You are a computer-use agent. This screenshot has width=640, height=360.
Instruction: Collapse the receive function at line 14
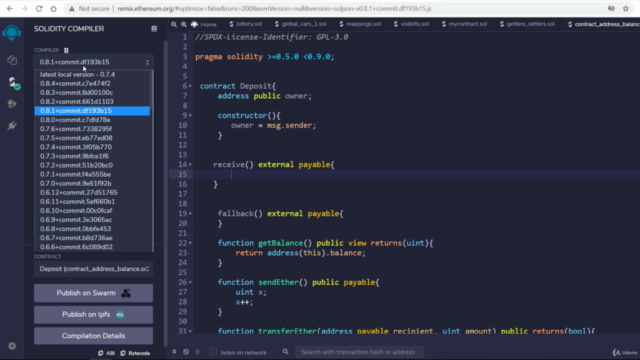click(x=190, y=164)
